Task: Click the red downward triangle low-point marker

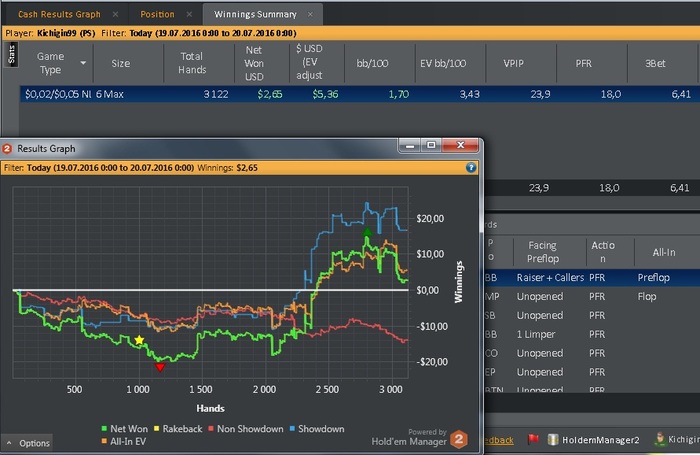Action: [160, 367]
